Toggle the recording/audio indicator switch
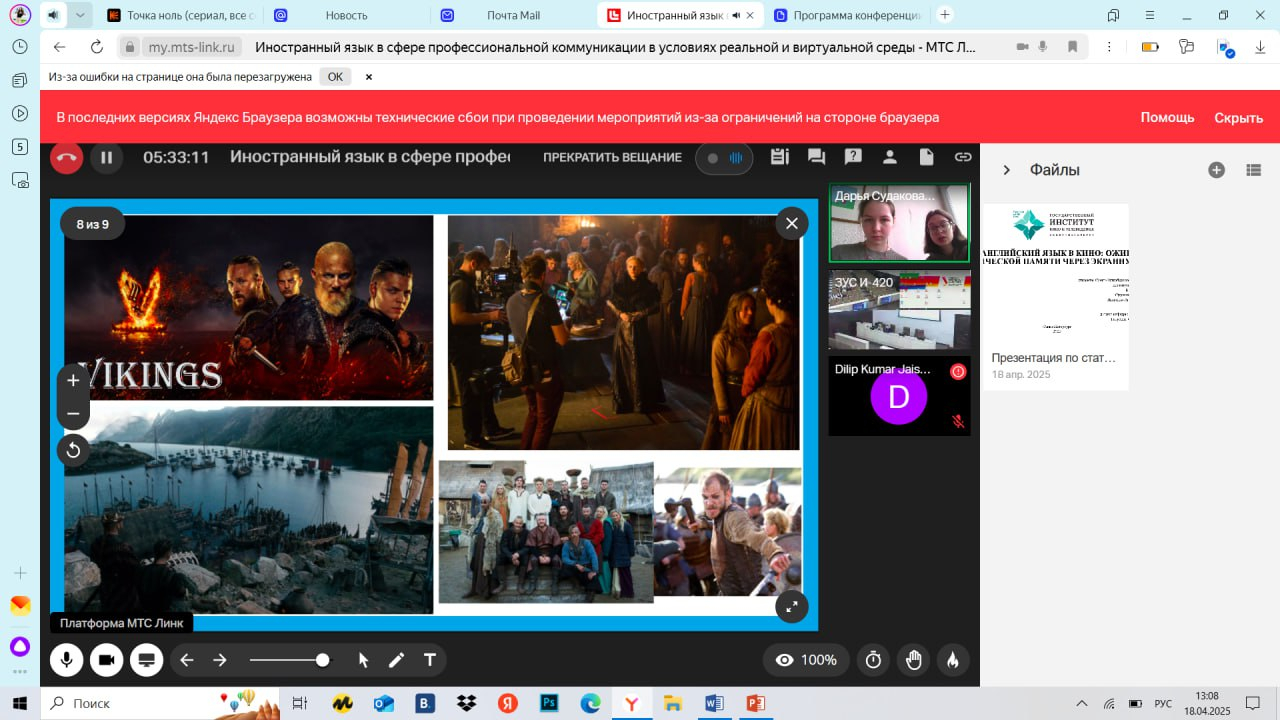Image resolution: width=1280 pixels, height=720 pixels. (x=724, y=158)
